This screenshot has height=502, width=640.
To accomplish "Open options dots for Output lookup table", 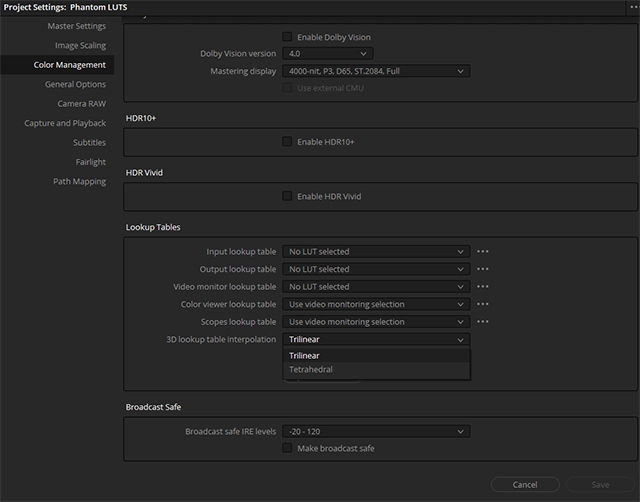I will [x=483, y=269].
